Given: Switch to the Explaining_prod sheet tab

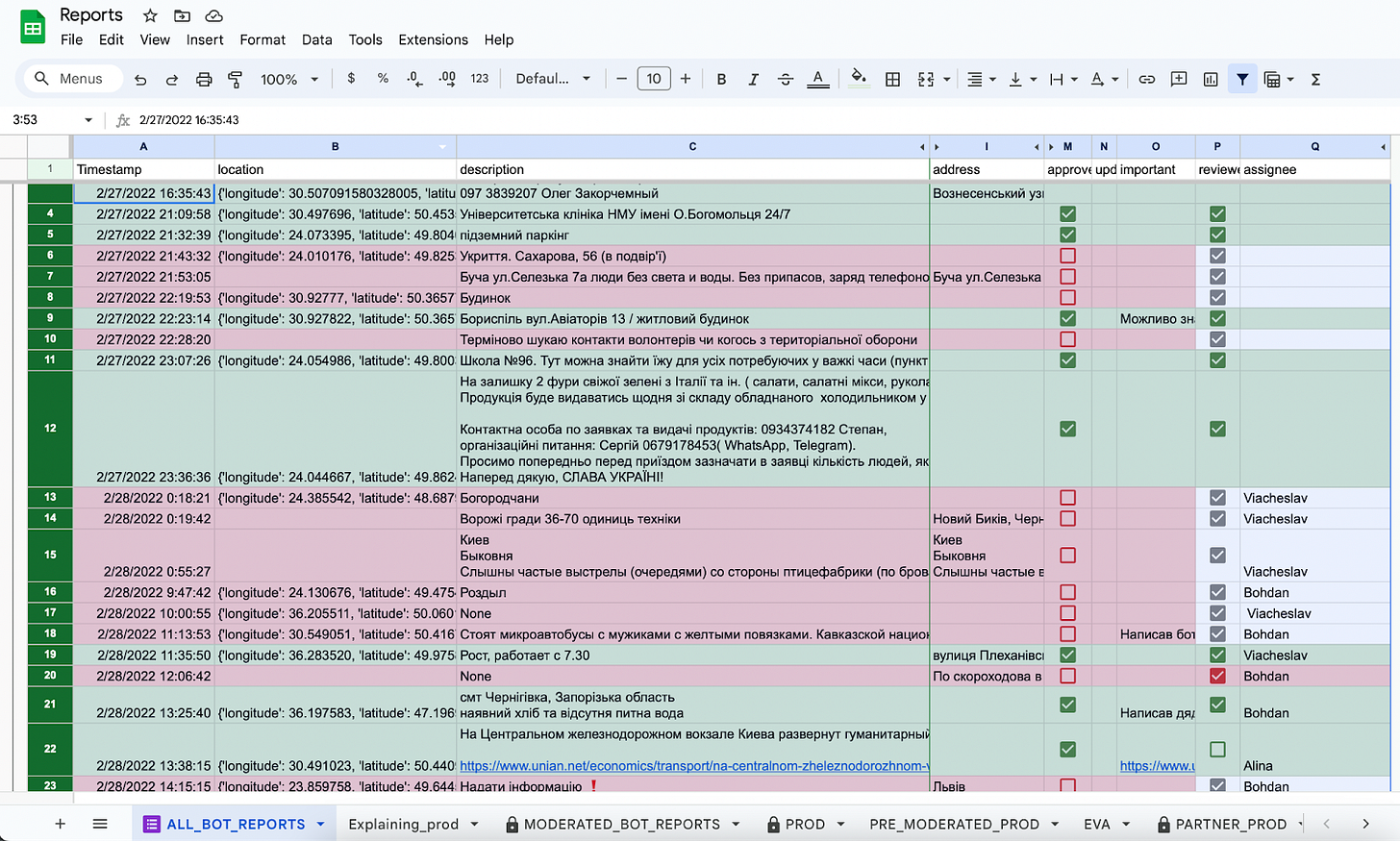Looking at the screenshot, I should coord(403,824).
